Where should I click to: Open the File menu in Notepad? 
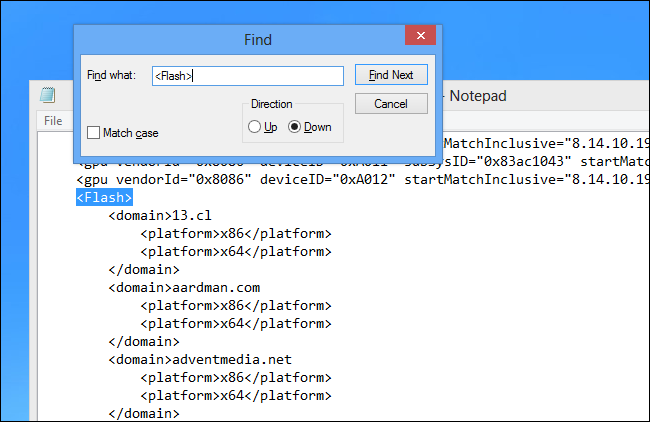pyautogui.click(x=53, y=121)
